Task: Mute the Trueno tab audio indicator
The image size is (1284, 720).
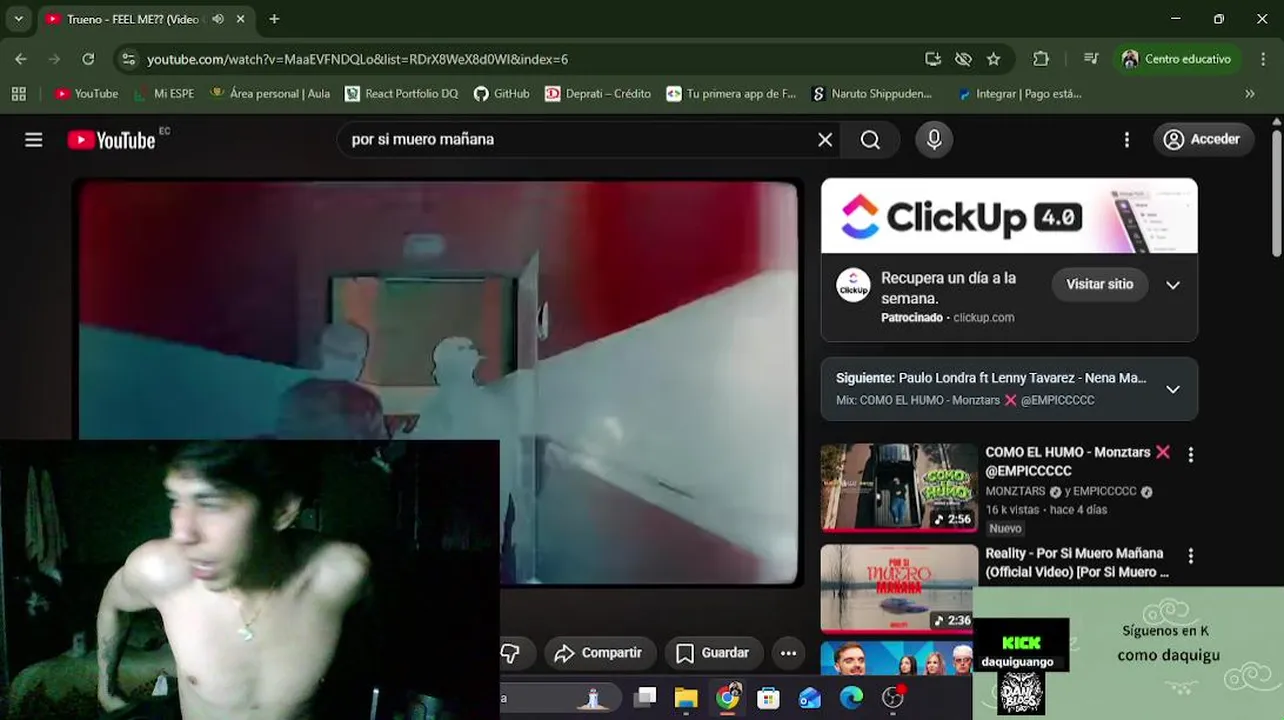Action: coord(218,19)
